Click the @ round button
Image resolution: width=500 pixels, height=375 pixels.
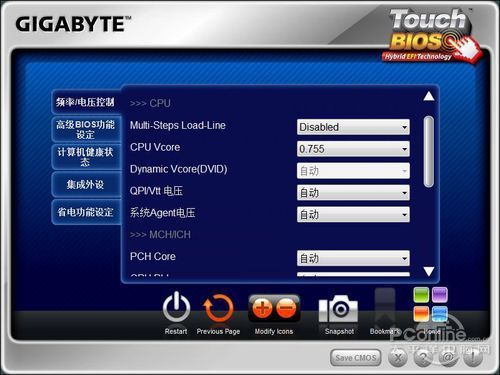point(448,358)
